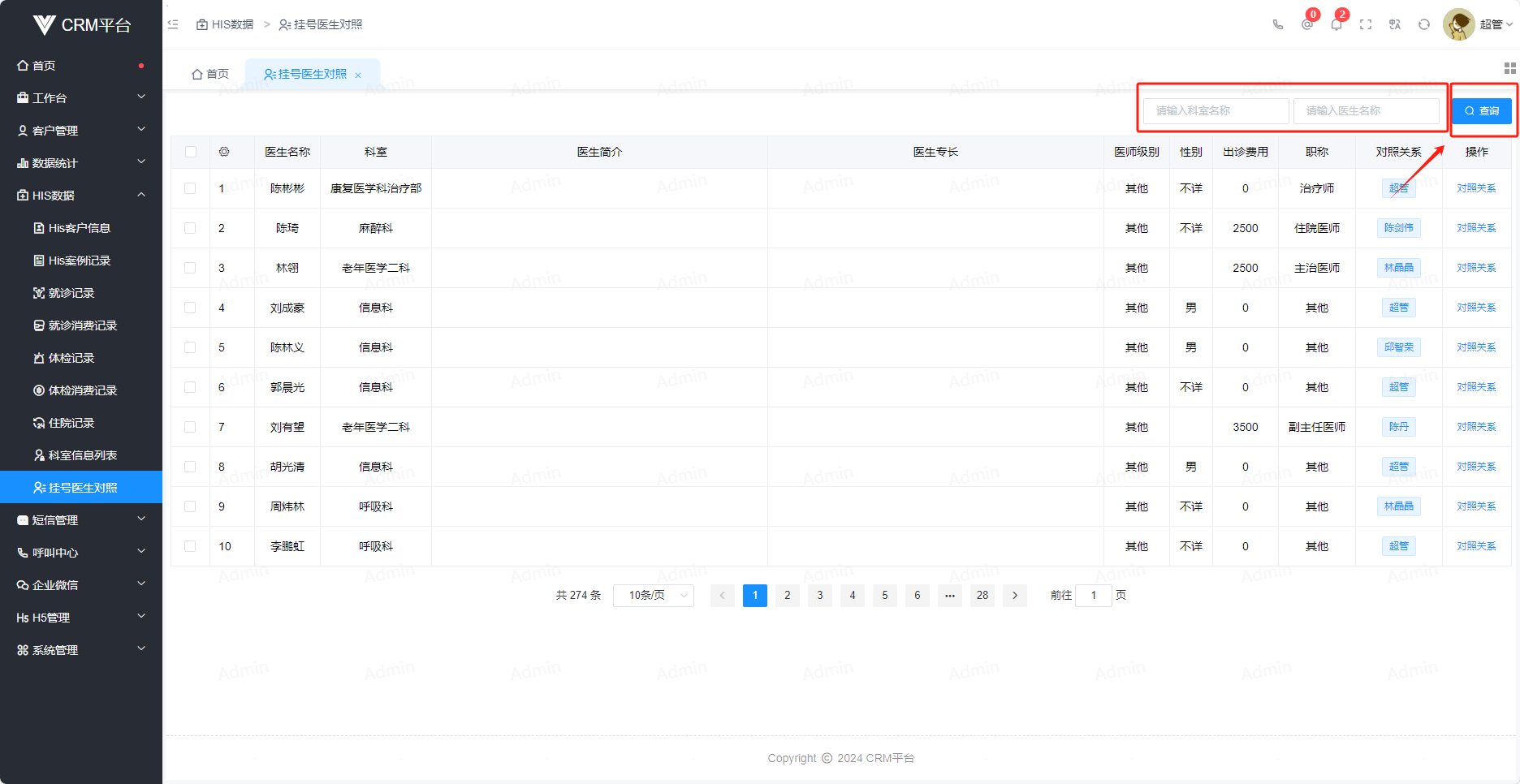This screenshot has width=1520, height=784.
Task: Tick the select-all checkbox in table header
Action: [x=191, y=152]
